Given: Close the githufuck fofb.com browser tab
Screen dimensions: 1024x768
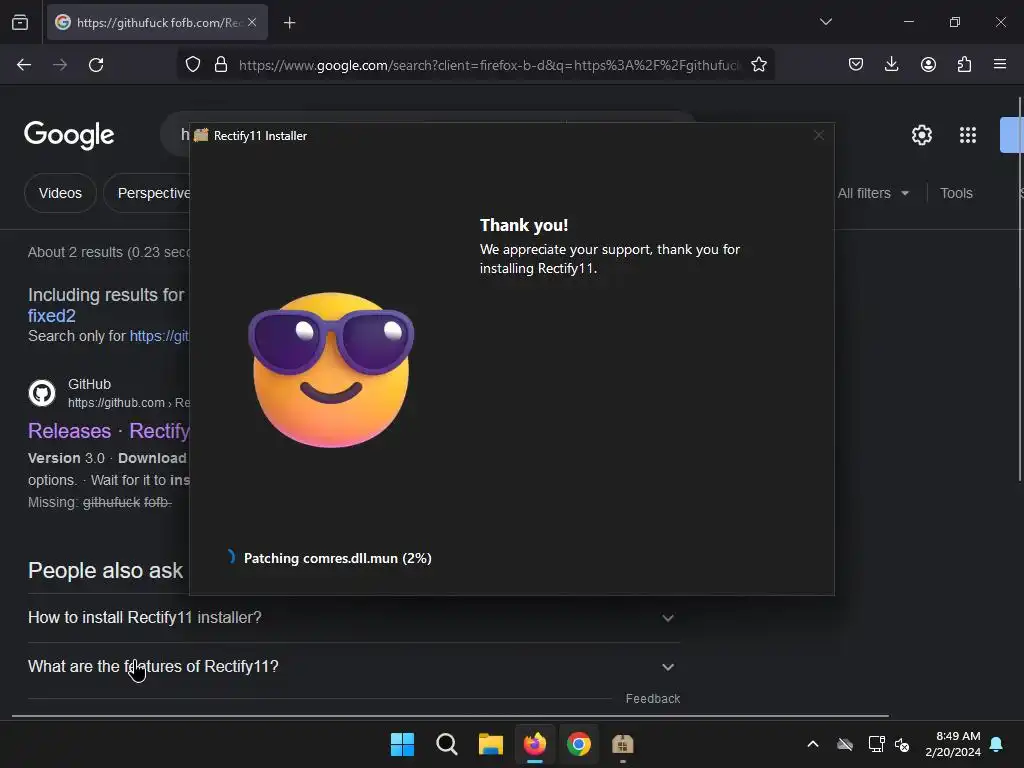Looking at the screenshot, I should click(252, 22).
